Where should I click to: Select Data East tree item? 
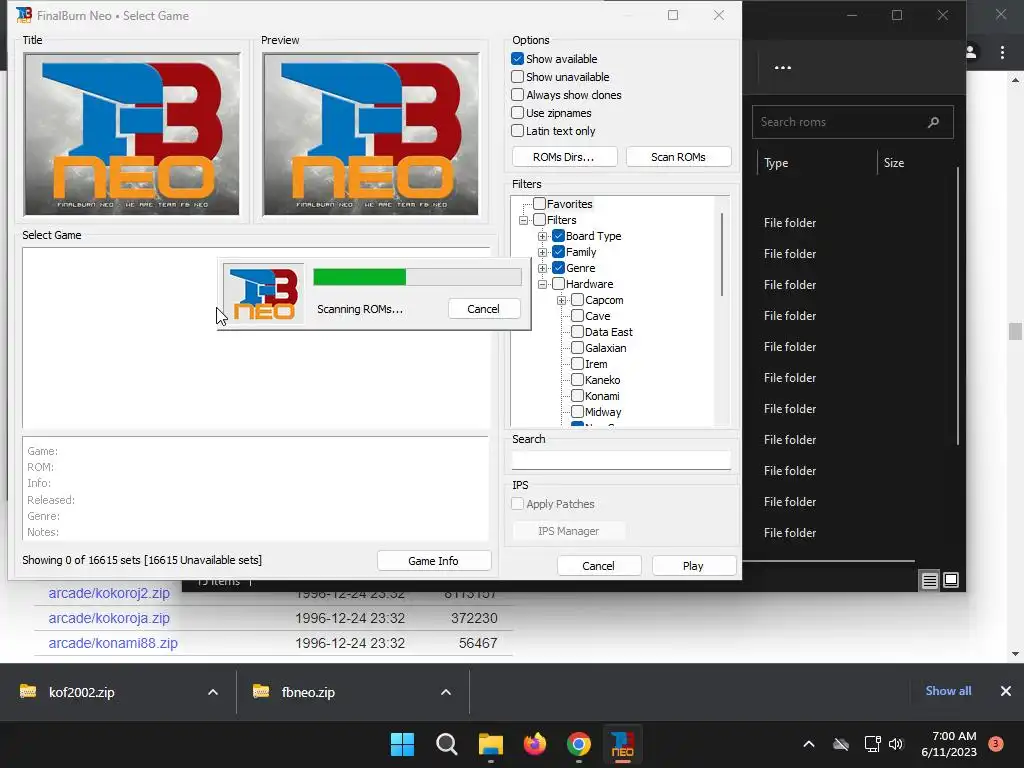click(x=609, y=332)
